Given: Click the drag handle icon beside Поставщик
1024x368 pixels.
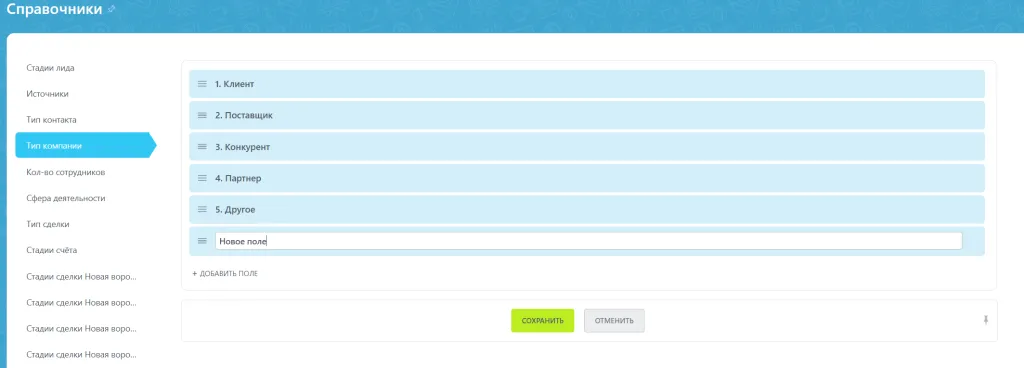Looking at the screenshot, I should (202, 115).
